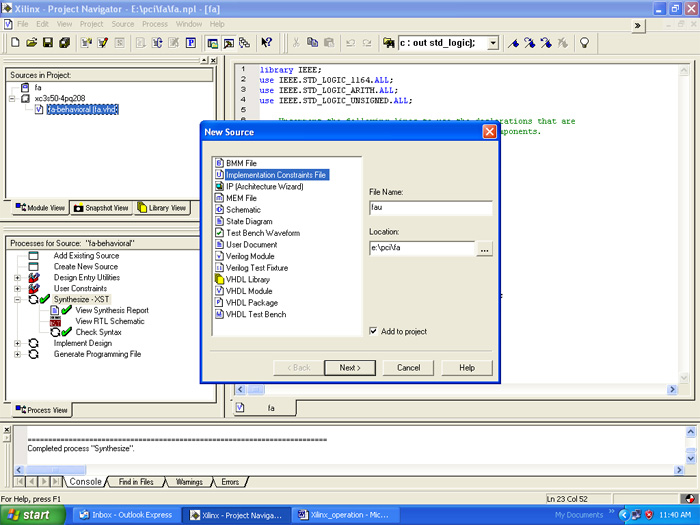The width and height of the screenshot is (700, 525).
Task: Click the Save All toolbar icon
Action: (65, 43)
